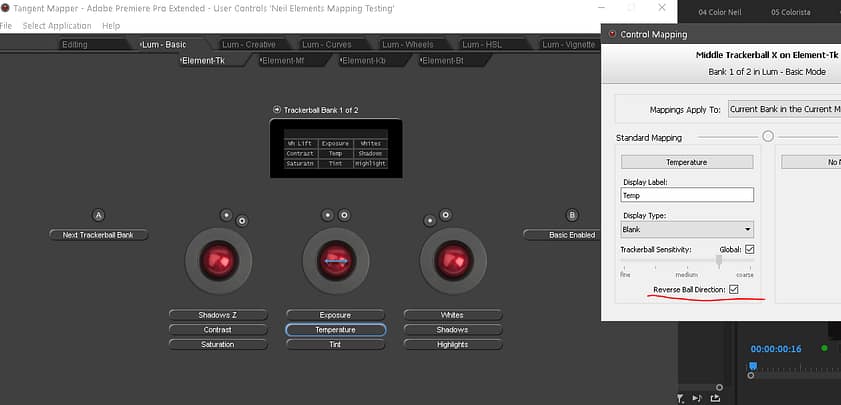Click the right red trackerball

(x=453, y=261)
